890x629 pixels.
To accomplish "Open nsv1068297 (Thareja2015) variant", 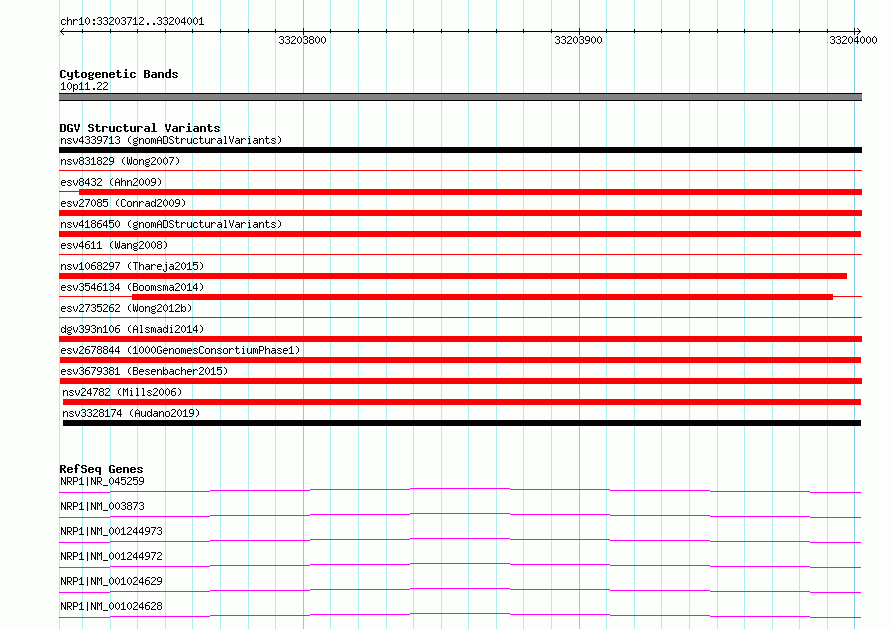I will 132,266.
